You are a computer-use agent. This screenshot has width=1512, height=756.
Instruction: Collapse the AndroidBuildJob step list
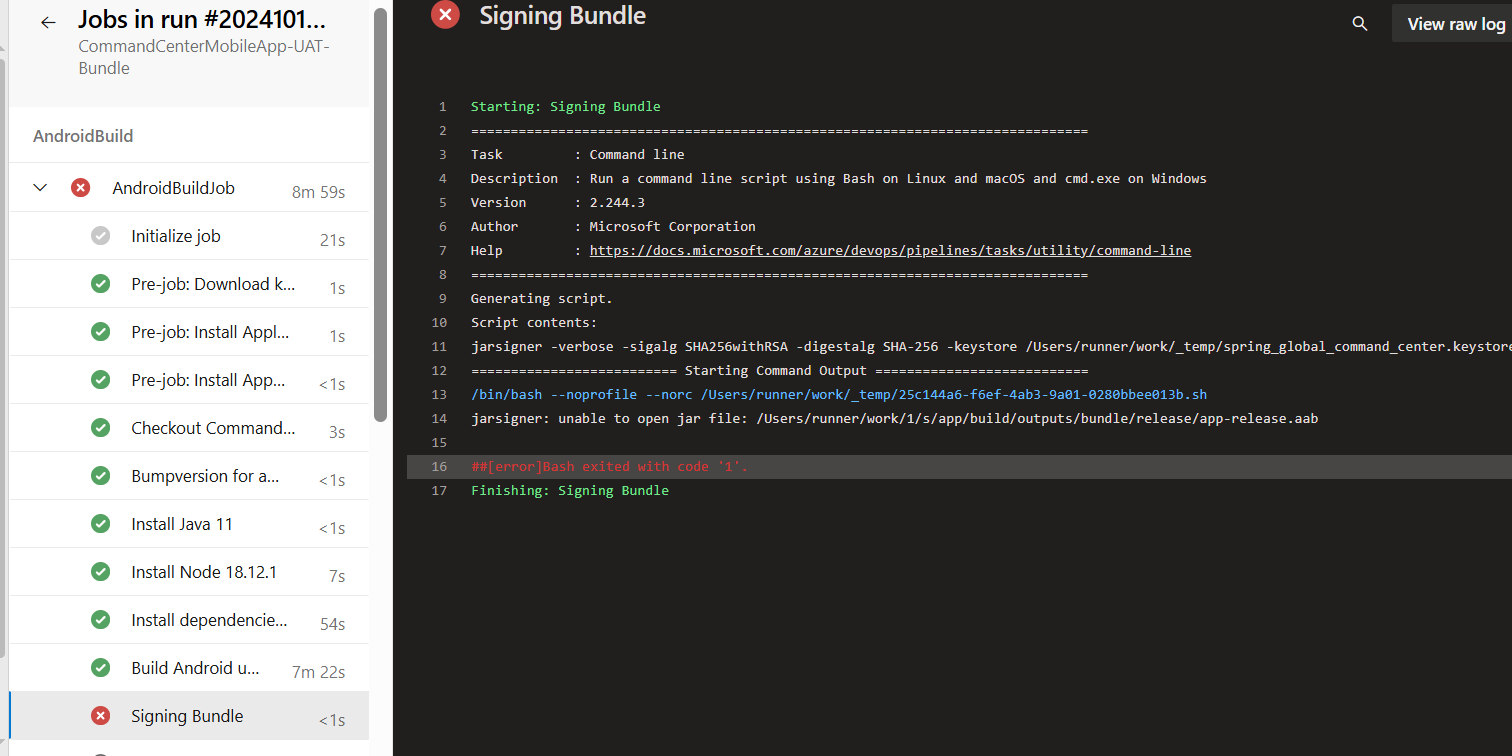(39, 187)
